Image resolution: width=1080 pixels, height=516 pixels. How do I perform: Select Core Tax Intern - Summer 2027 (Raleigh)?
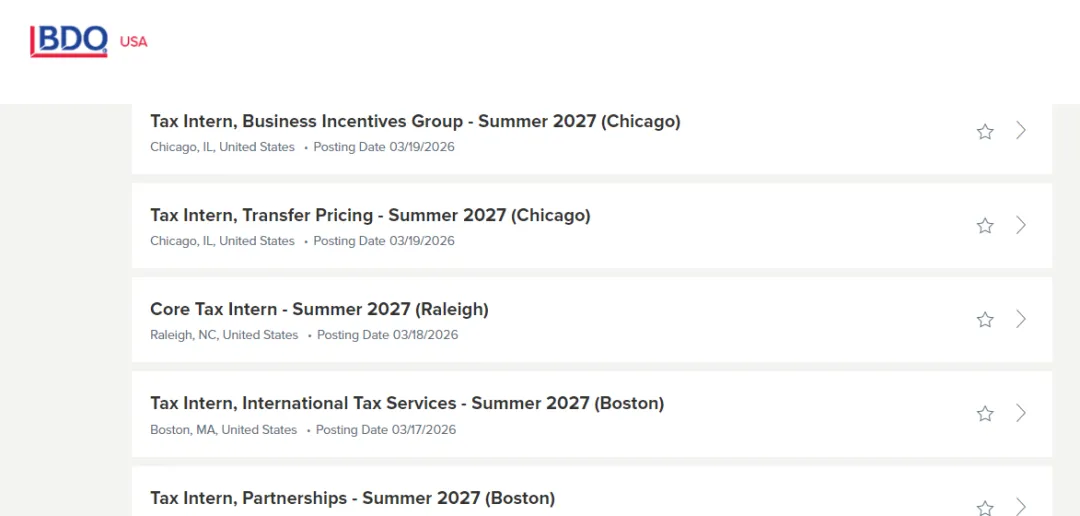(319, 309)
